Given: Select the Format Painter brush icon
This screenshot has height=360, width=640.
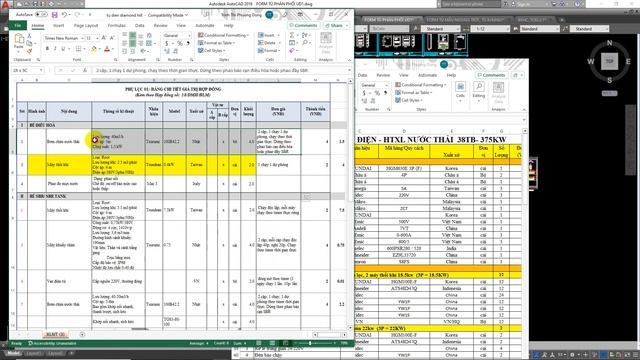Looking at the screenshot, I should point(29,51).
